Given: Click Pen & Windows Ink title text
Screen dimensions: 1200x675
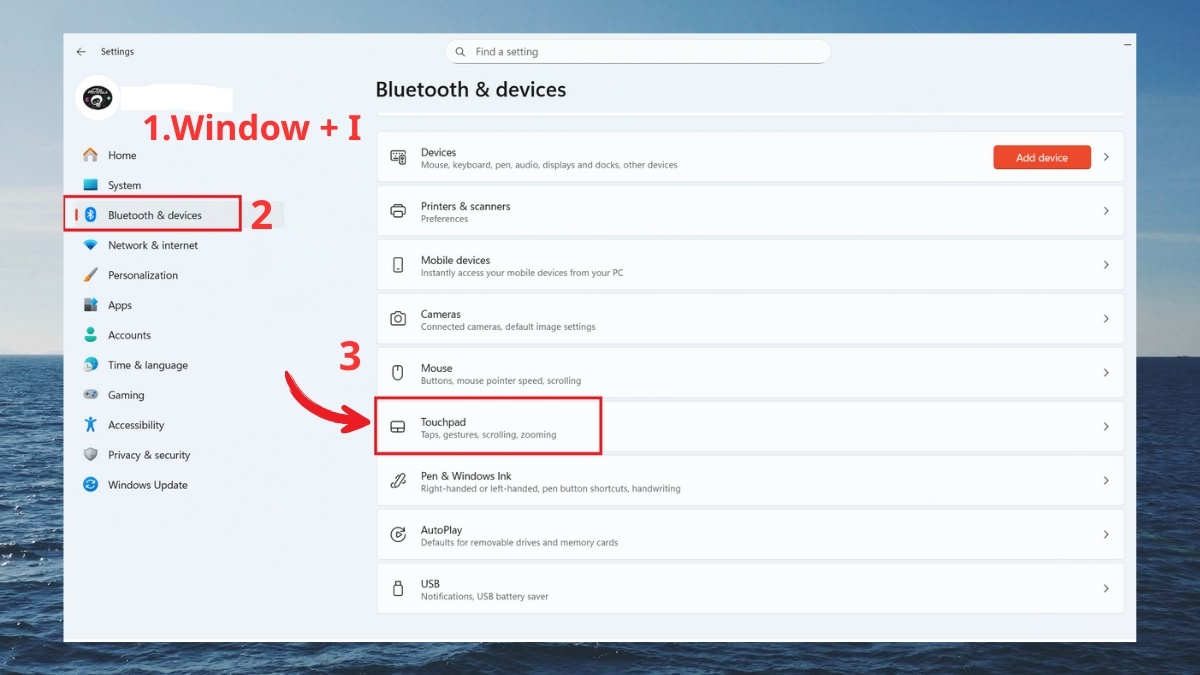Looking at the screenshot, I should [466, 476].
